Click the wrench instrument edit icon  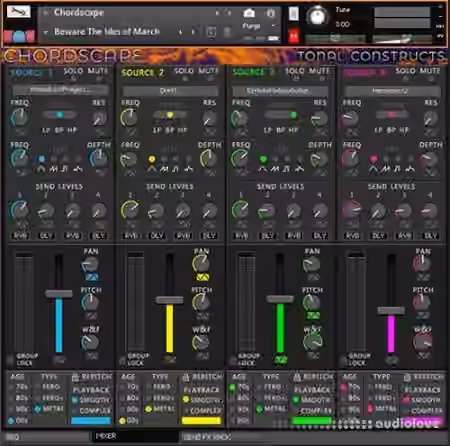19,12
